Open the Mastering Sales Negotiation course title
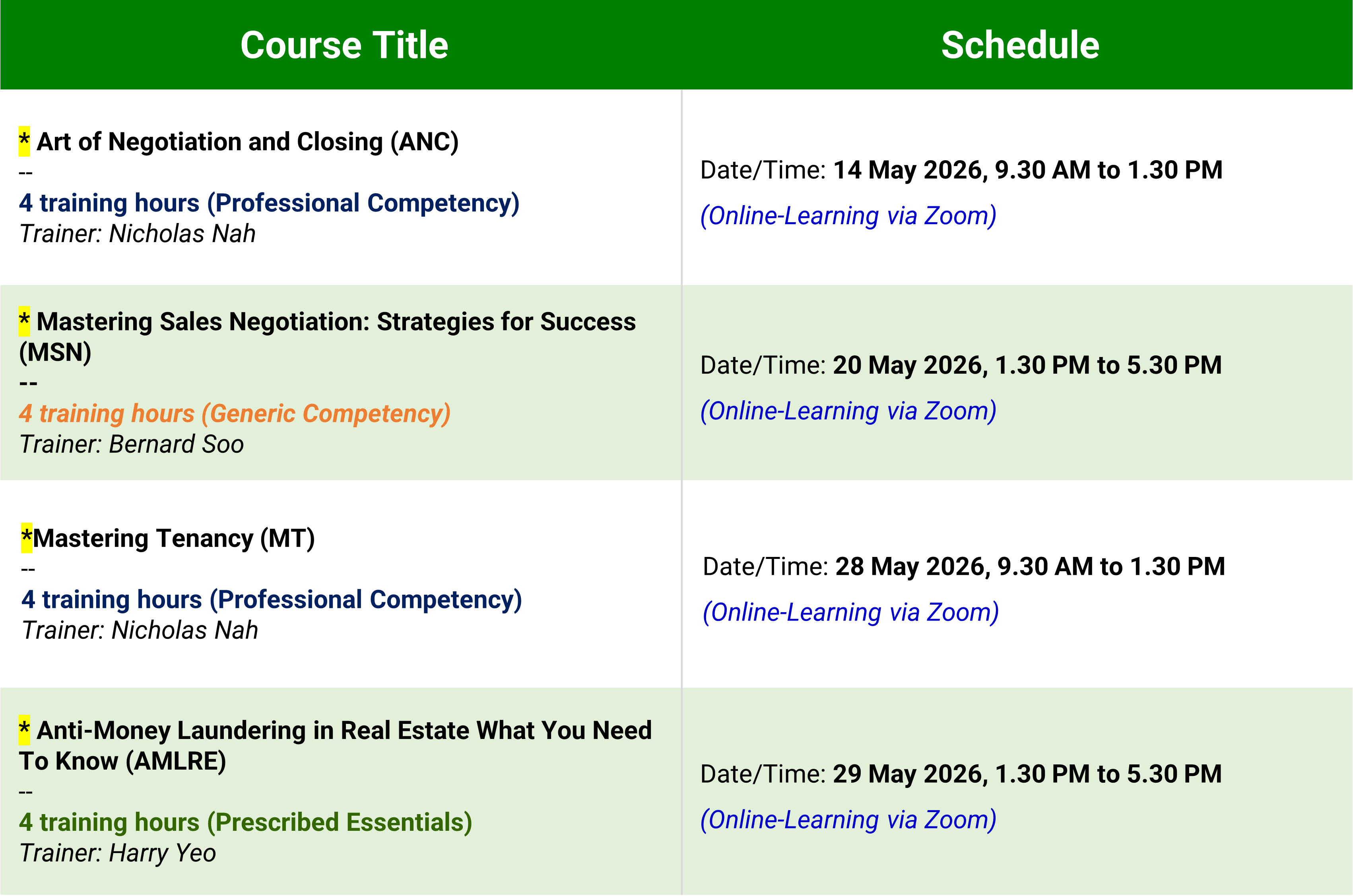Image resolution: width=1353 pixels, height=896 pixels. click(336, 322)
